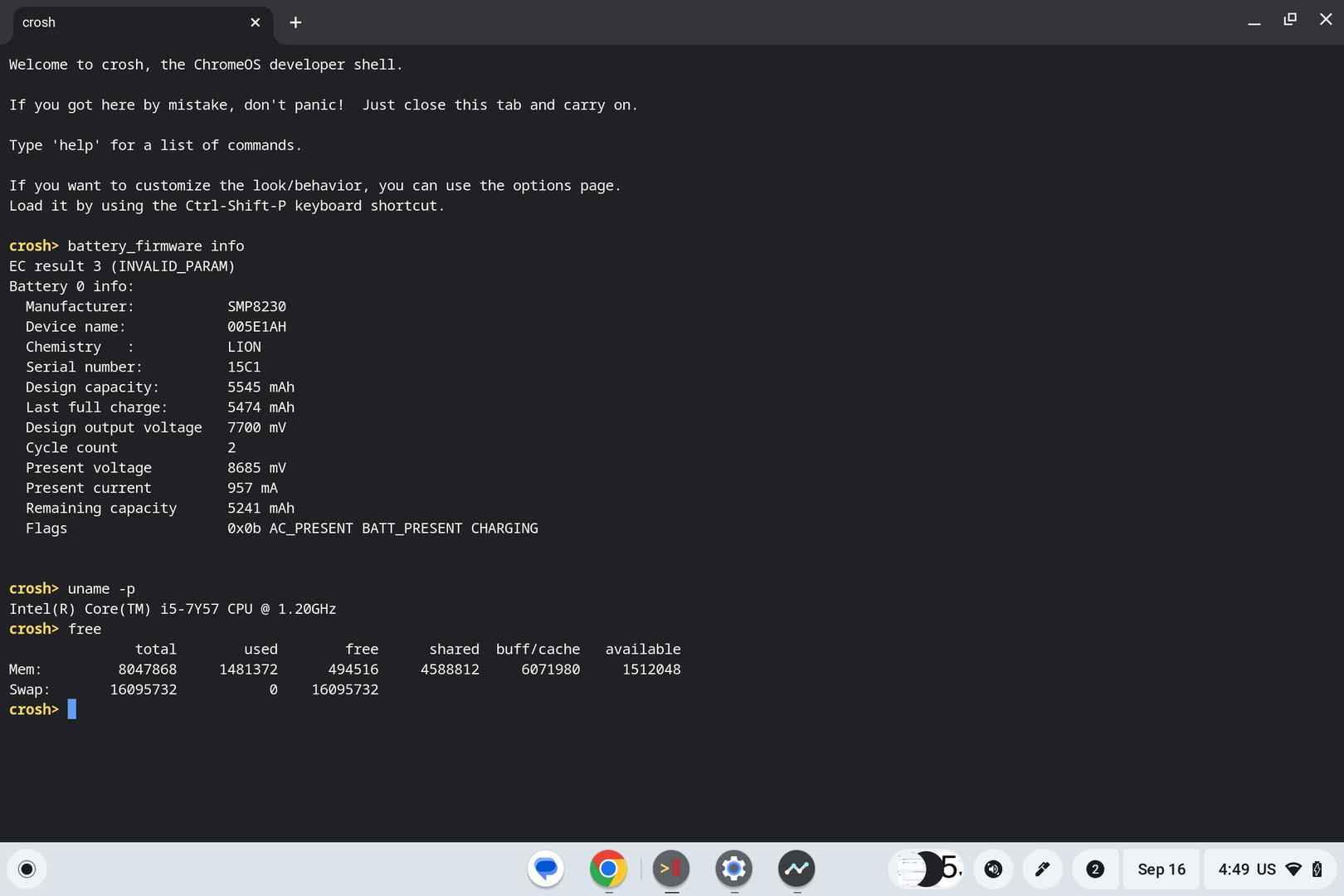Click the shared memory value '4588812'
This screenshot has height=896, width=1344.
pos(450,670)
